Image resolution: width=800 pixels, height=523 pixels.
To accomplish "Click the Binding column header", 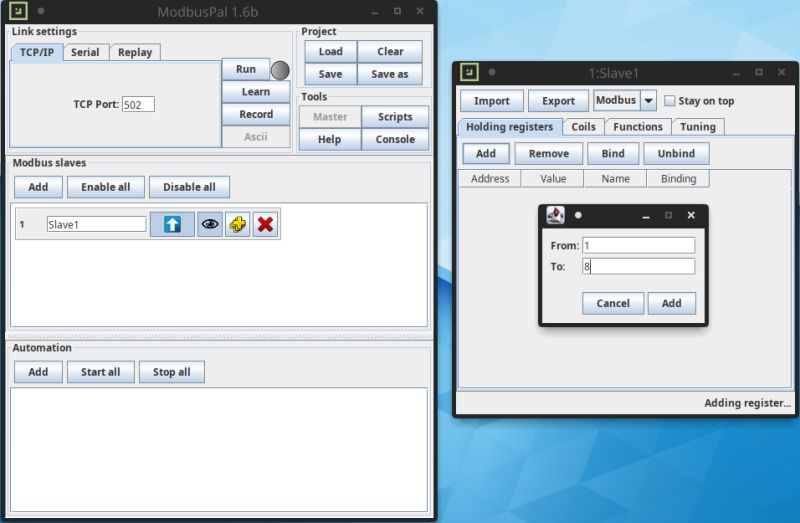I will point(678,179).
